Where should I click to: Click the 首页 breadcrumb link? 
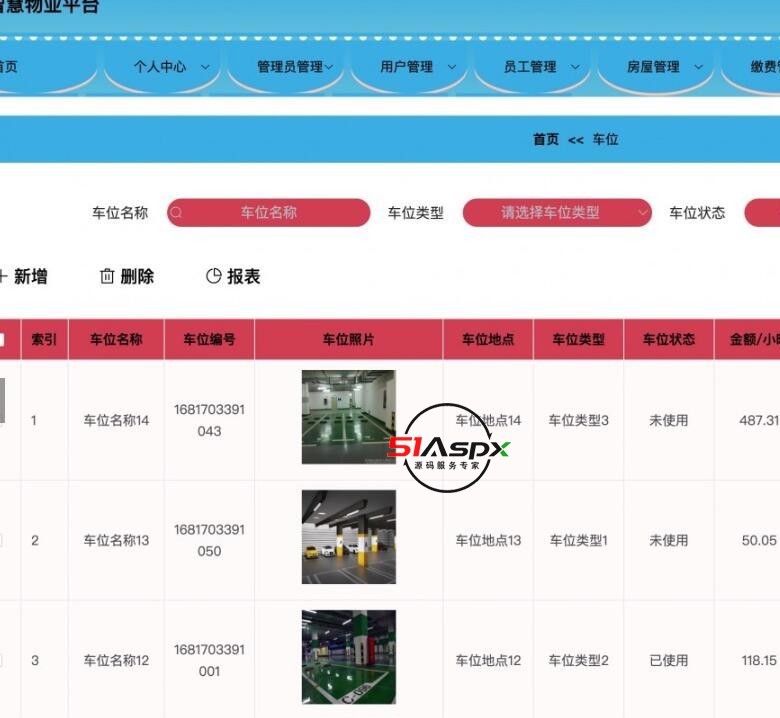(546, 139)
